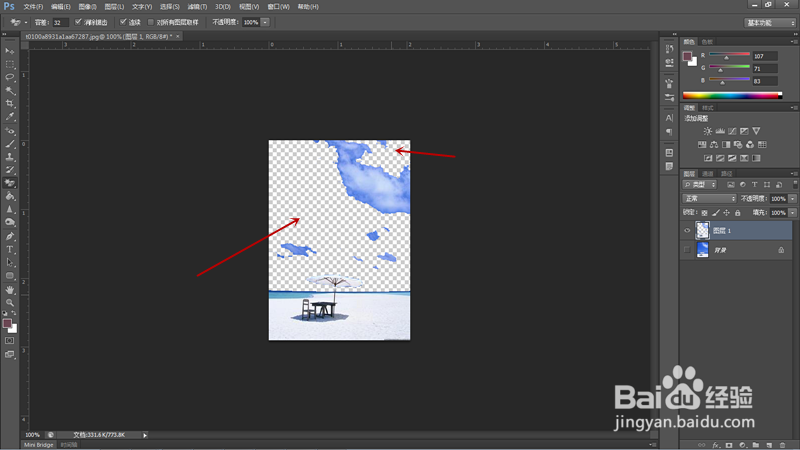The height and width of the screenshot is (450, 800).
Task: Select the Rectangular Marquee tool
Action: [x=10, y=64]
